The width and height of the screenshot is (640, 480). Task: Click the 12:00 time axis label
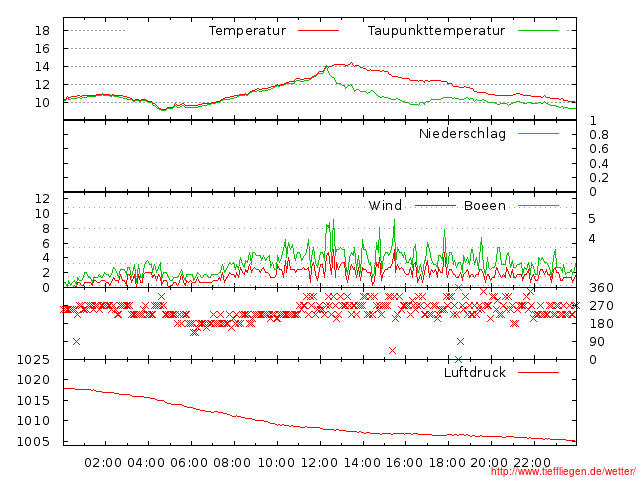pos(319,463)
